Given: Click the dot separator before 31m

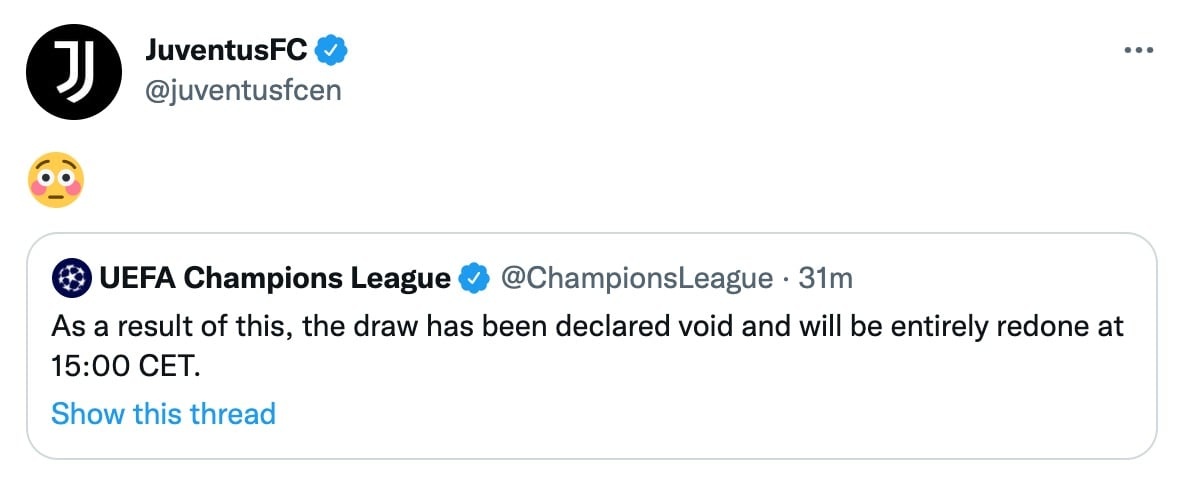Looking at the screenshot, I should point(786,279).
